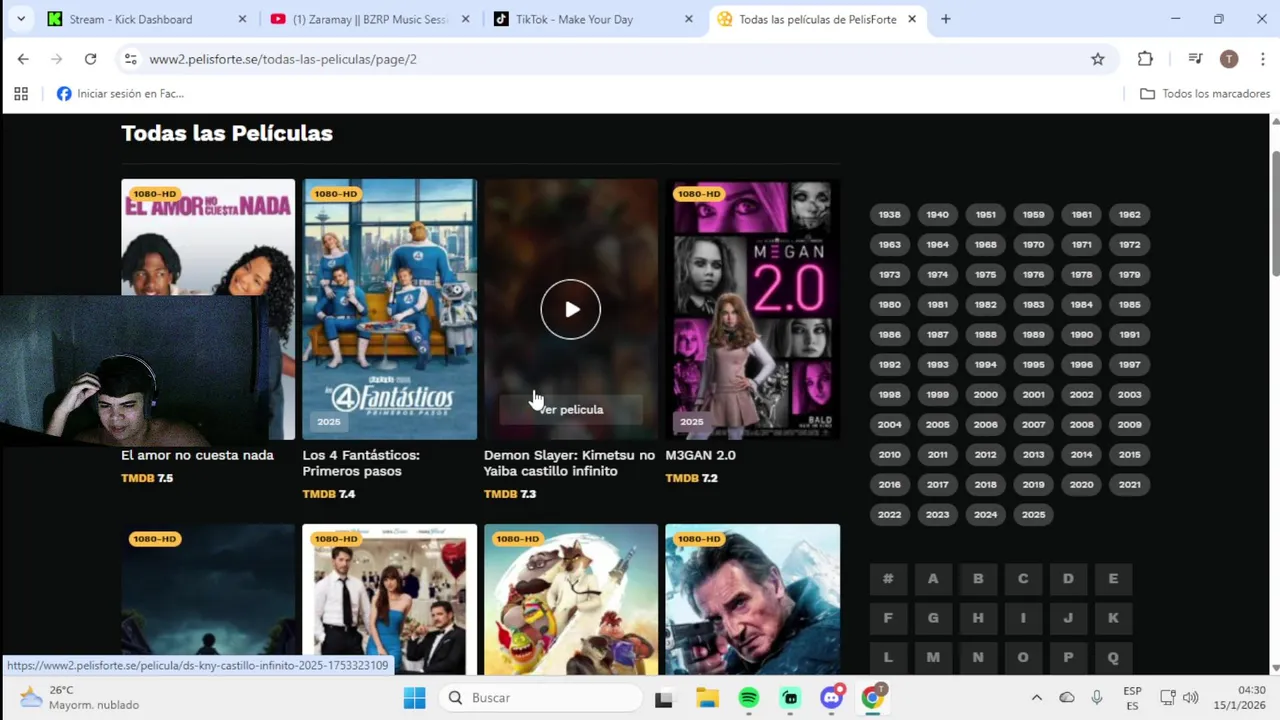Reload the page with the refresh icon
The width and height of the screenshot is (1280, 720).
90,59
